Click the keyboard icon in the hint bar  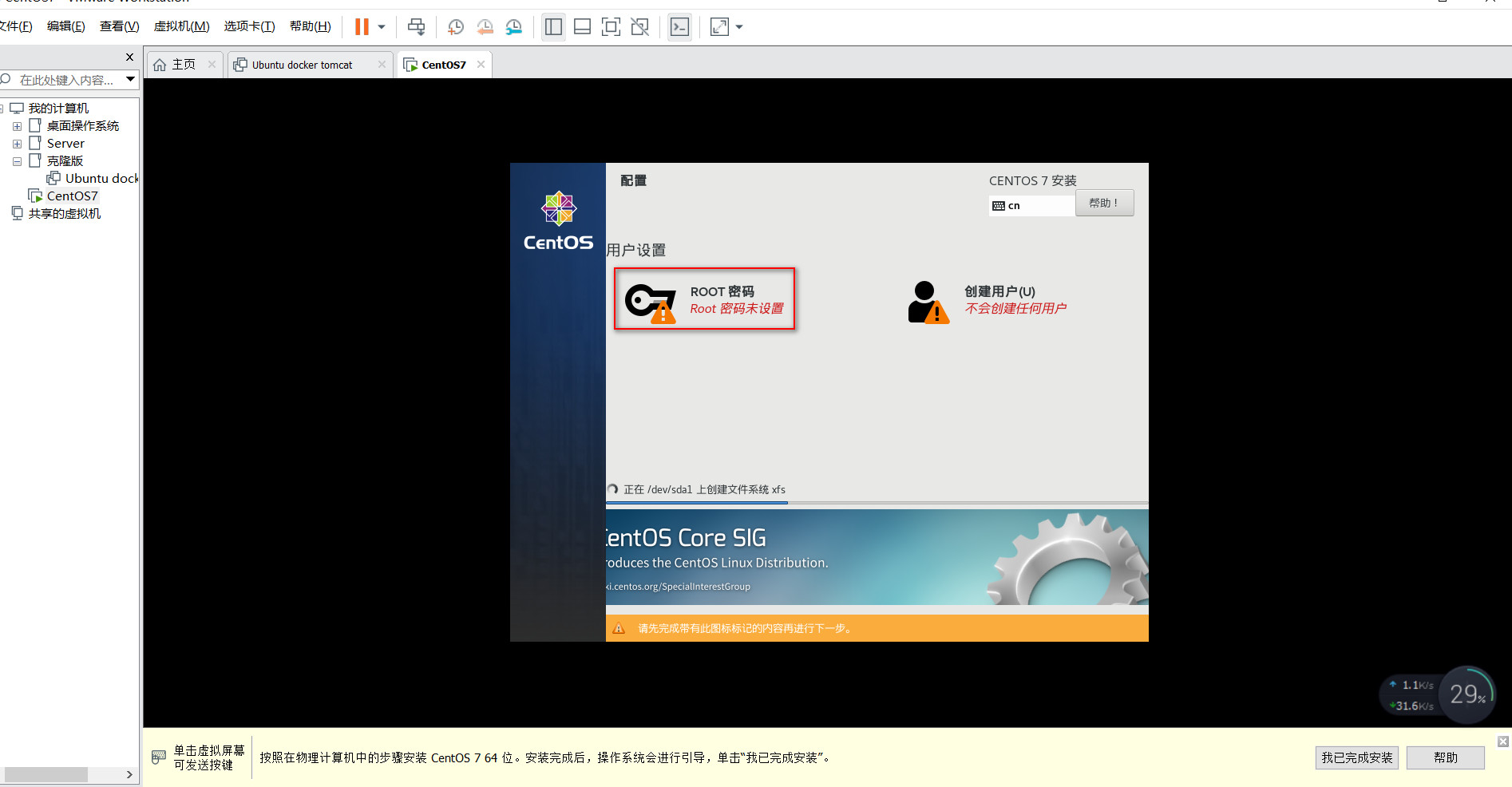159,757
